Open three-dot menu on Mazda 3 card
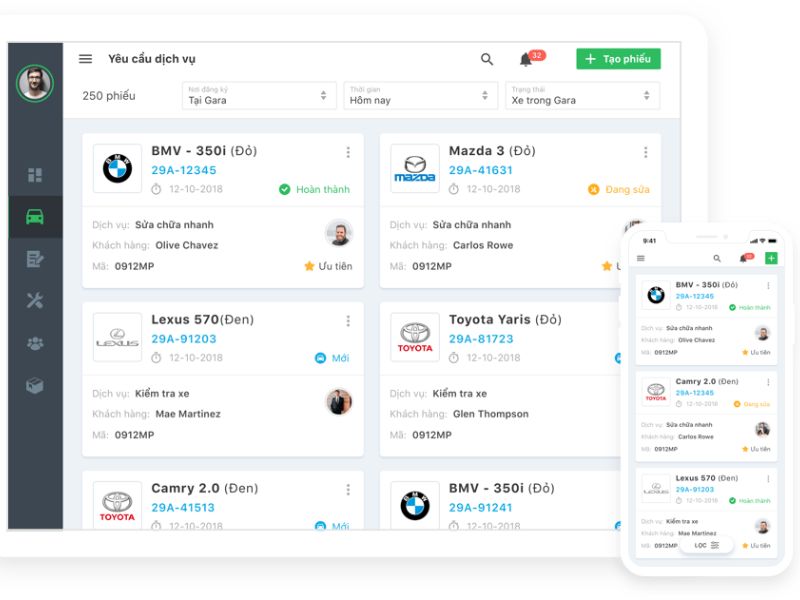 coord(646,152)
